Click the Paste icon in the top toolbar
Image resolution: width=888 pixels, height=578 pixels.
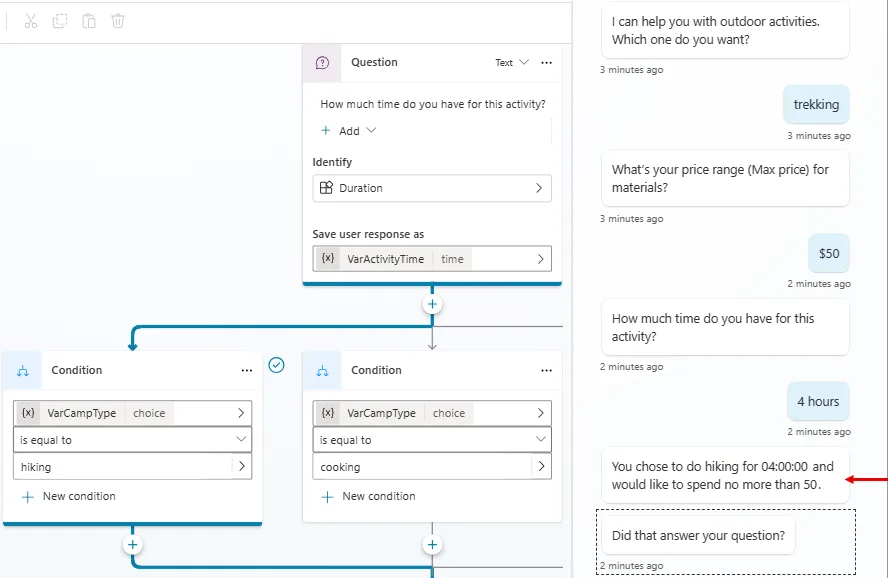[89, 21]
